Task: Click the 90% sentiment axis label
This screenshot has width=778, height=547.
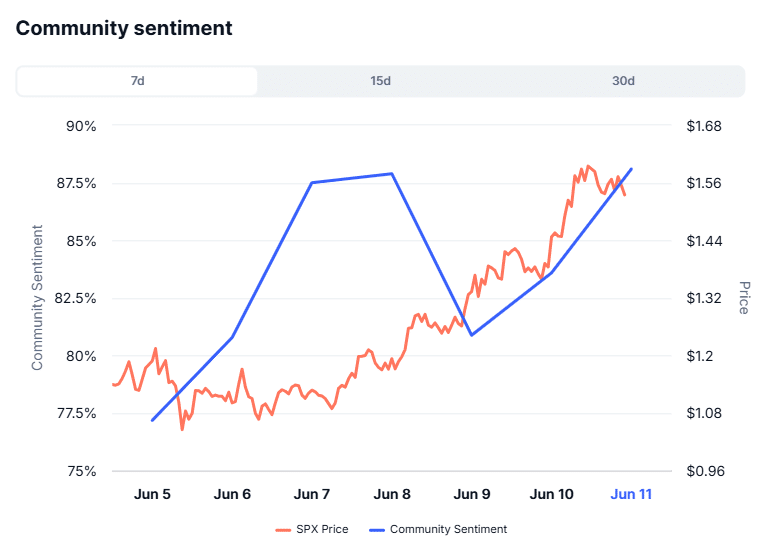Action: [x=80, y=126]
